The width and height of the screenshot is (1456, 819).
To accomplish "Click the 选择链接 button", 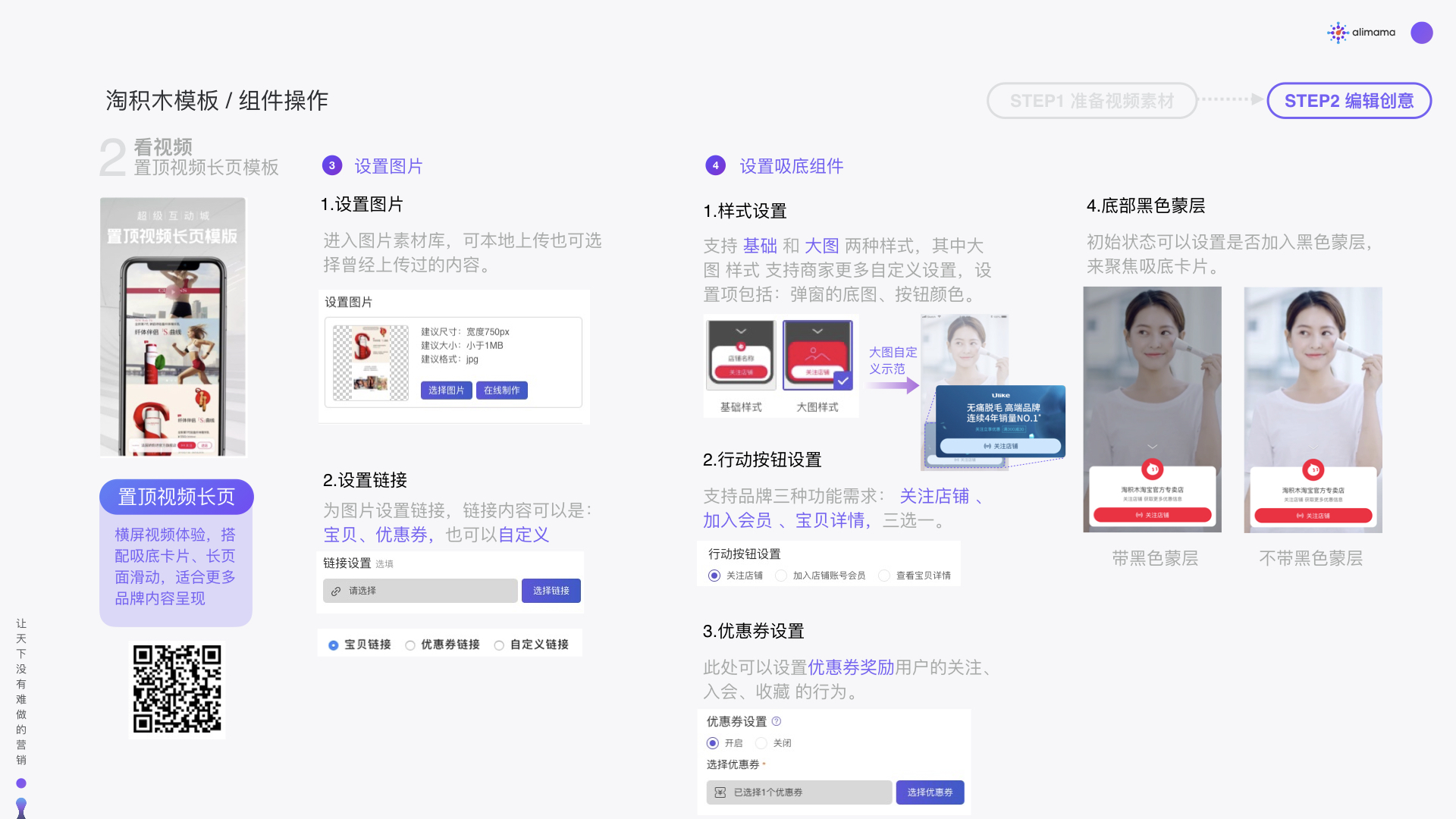I will click(551, 591).
